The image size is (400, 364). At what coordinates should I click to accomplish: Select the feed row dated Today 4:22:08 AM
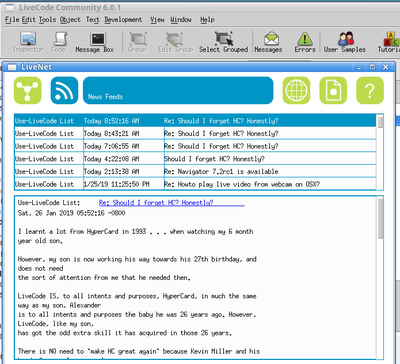coord(195,159)
